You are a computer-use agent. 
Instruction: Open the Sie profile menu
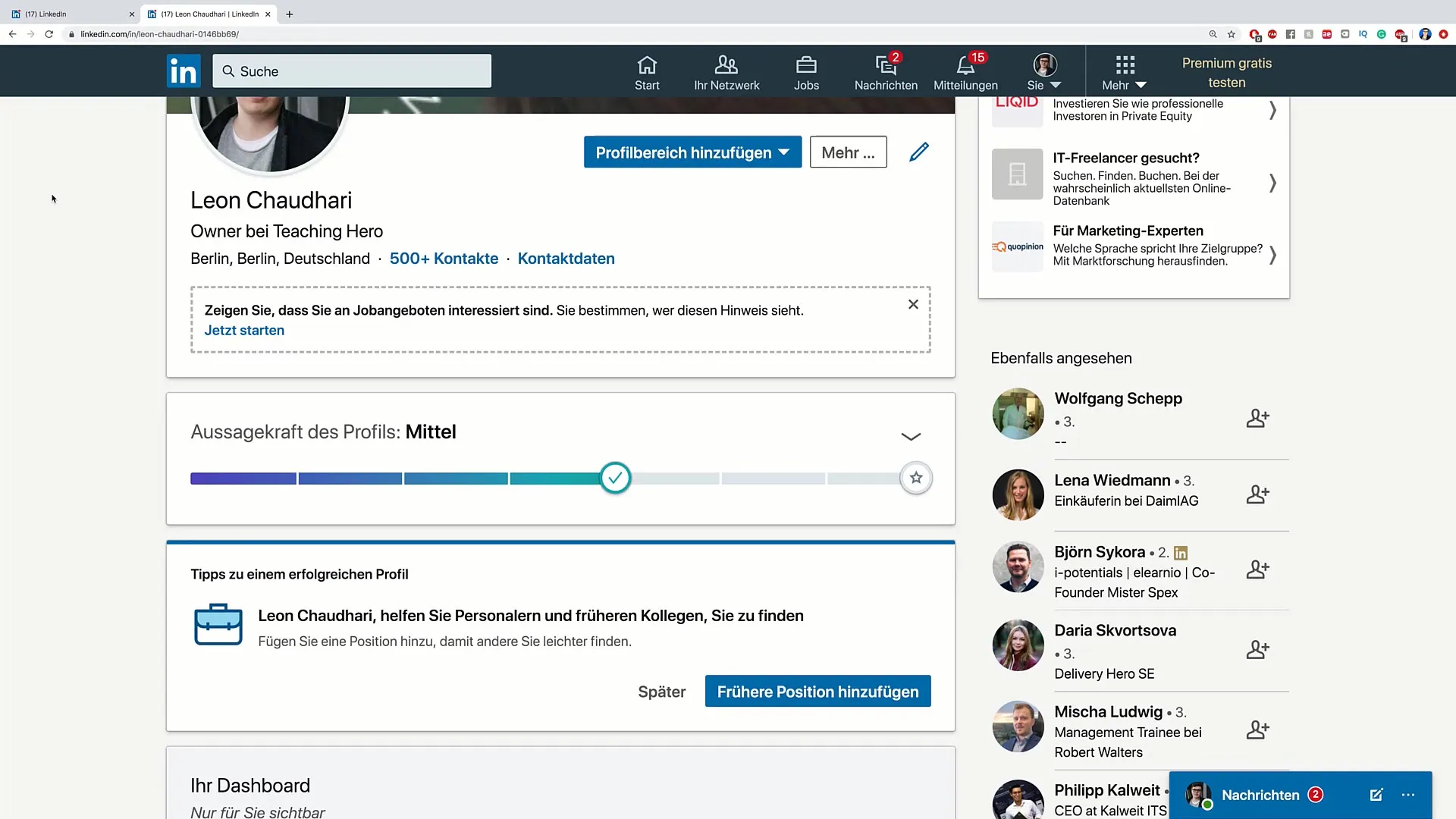click(x=1044, y=72)
